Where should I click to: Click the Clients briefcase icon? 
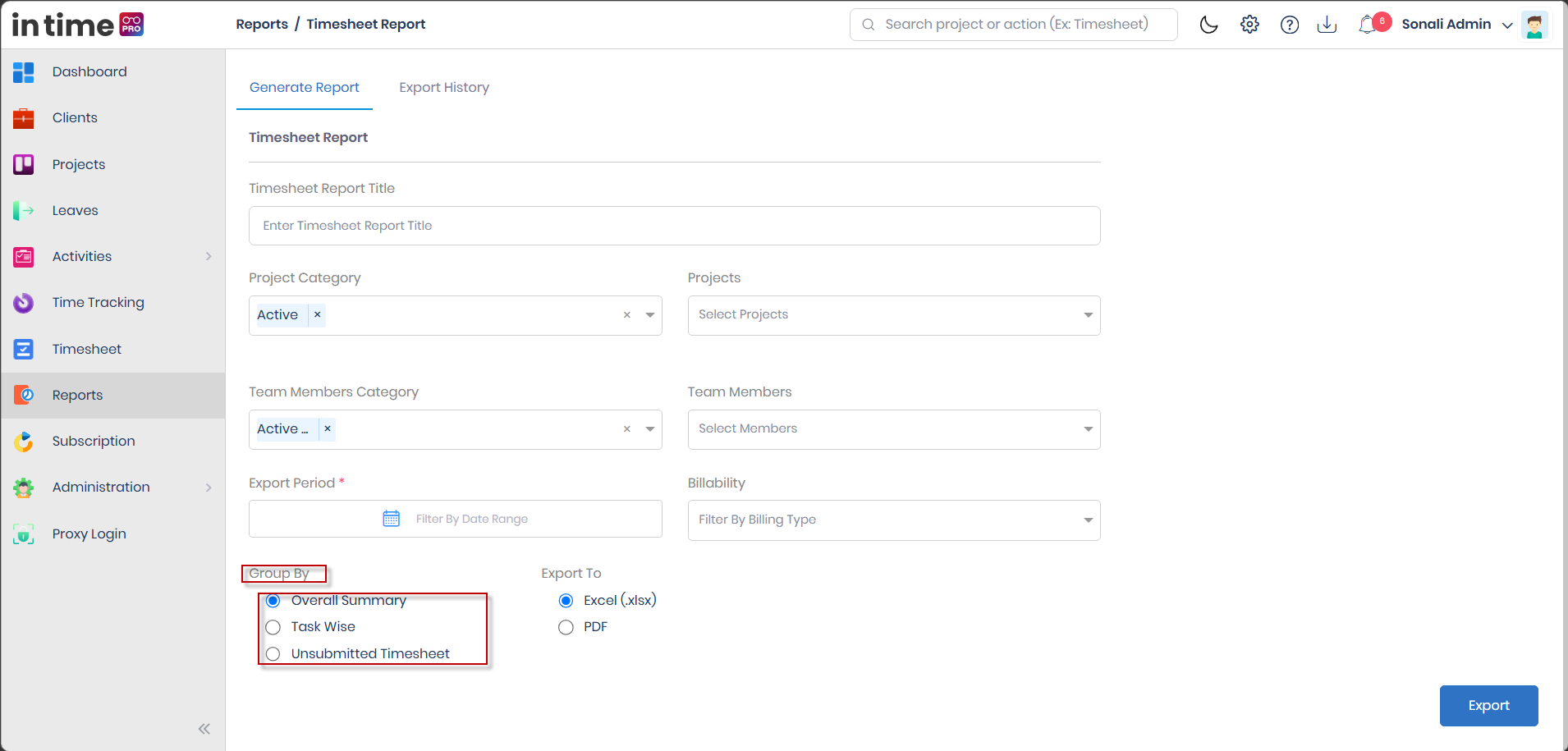coord(24,118)
